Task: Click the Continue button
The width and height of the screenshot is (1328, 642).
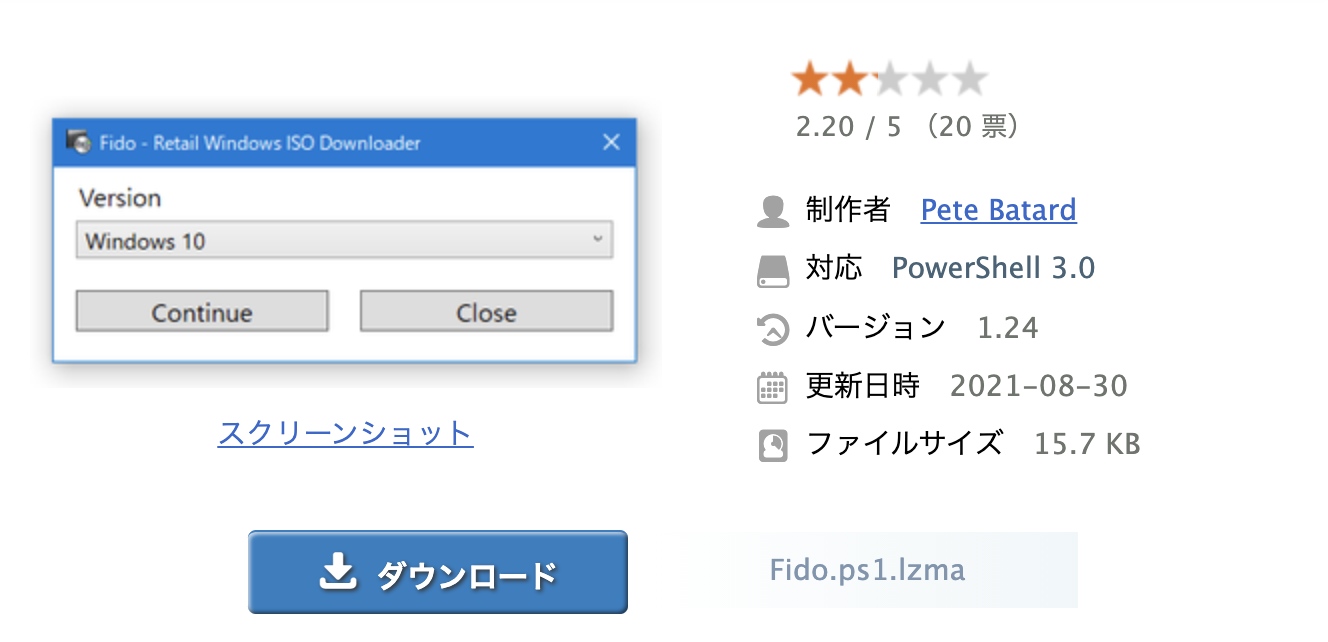Action: point(202,312)
